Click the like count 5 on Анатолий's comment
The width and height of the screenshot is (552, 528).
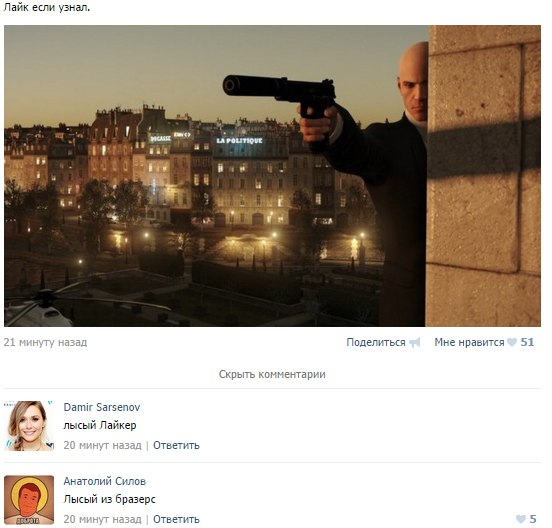[x=533, y=519]
